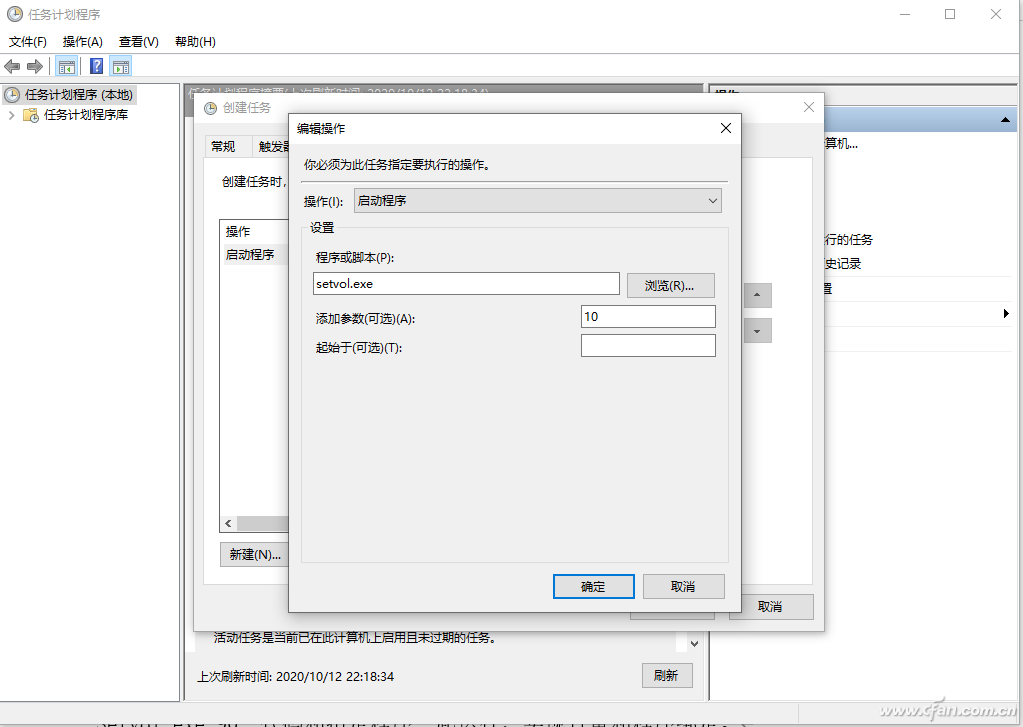The width and height of the screenshot is (1023, 727).
Task: Click the 新建(N)... button in 创建任务
Action: [x=255, y=555]
